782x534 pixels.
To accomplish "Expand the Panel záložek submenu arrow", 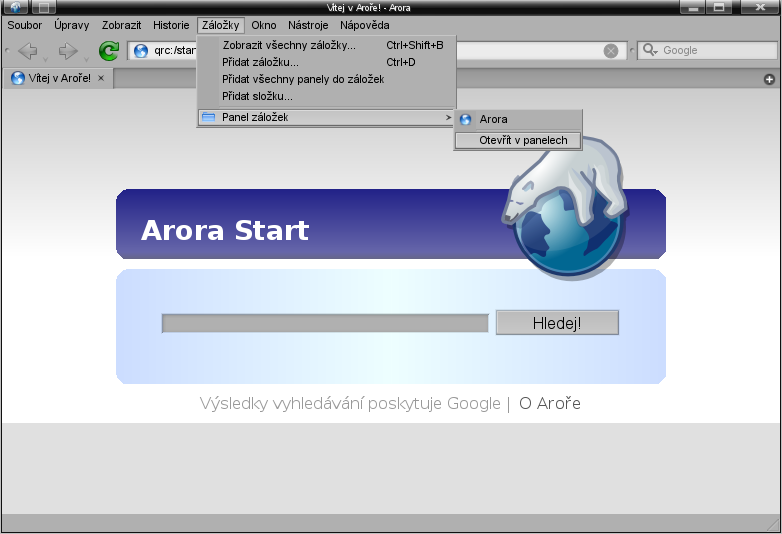I will 448,118.
